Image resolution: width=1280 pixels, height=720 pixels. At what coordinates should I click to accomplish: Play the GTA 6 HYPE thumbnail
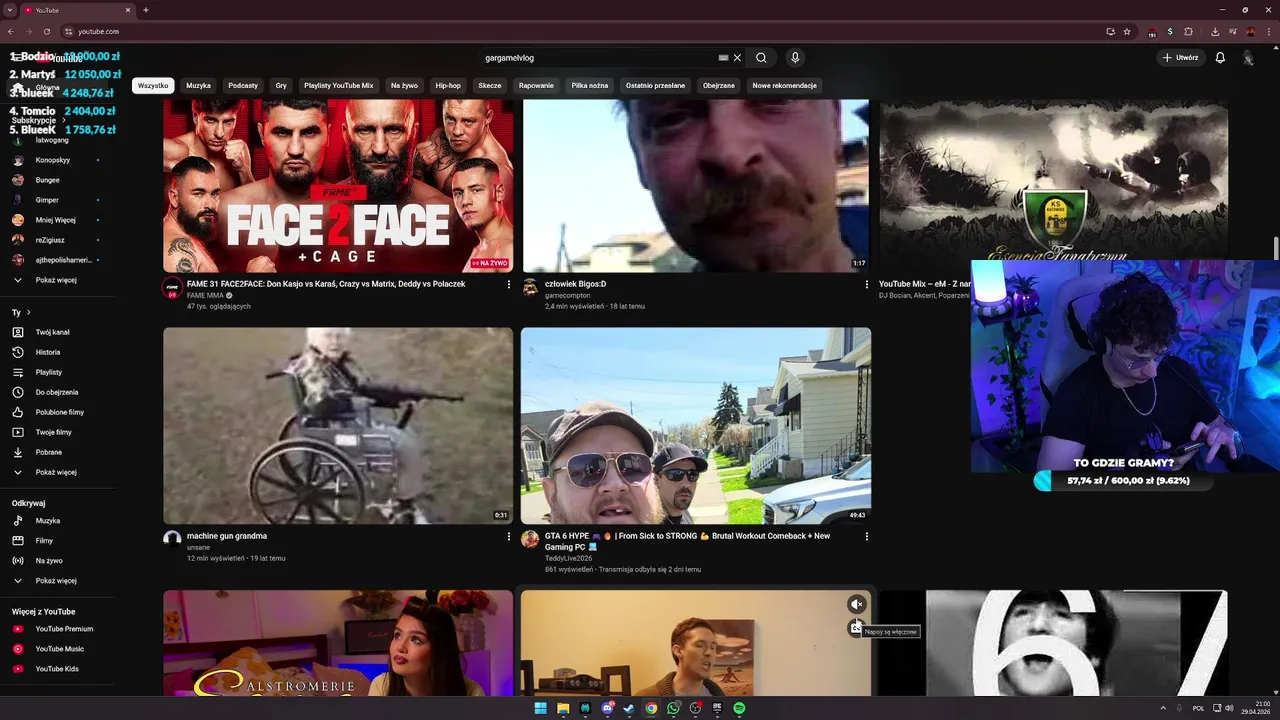pos(696,426)
